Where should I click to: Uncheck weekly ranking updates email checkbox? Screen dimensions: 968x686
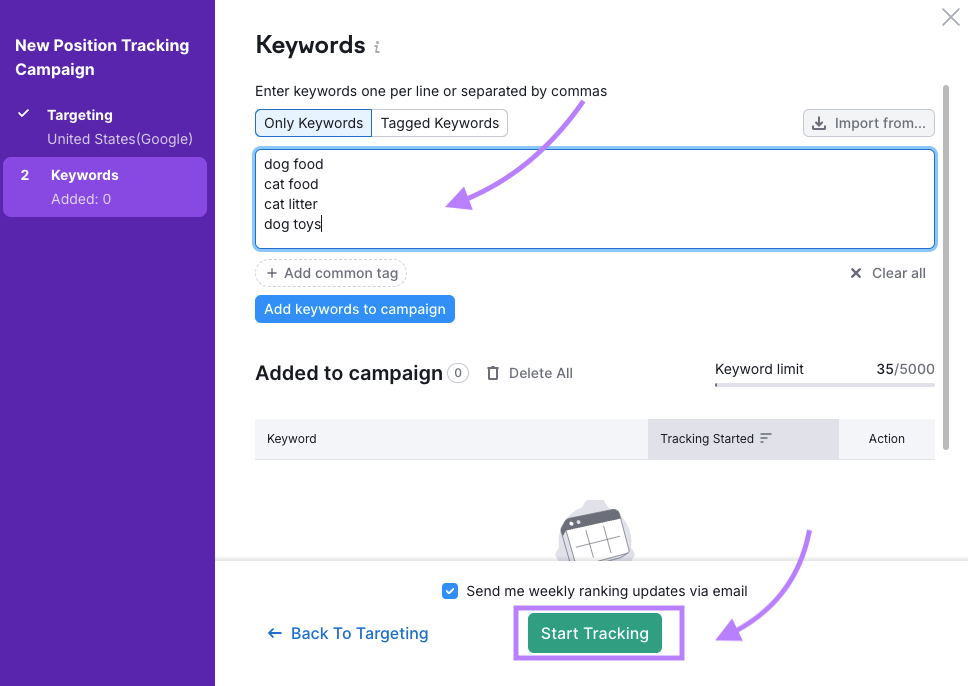450,591
